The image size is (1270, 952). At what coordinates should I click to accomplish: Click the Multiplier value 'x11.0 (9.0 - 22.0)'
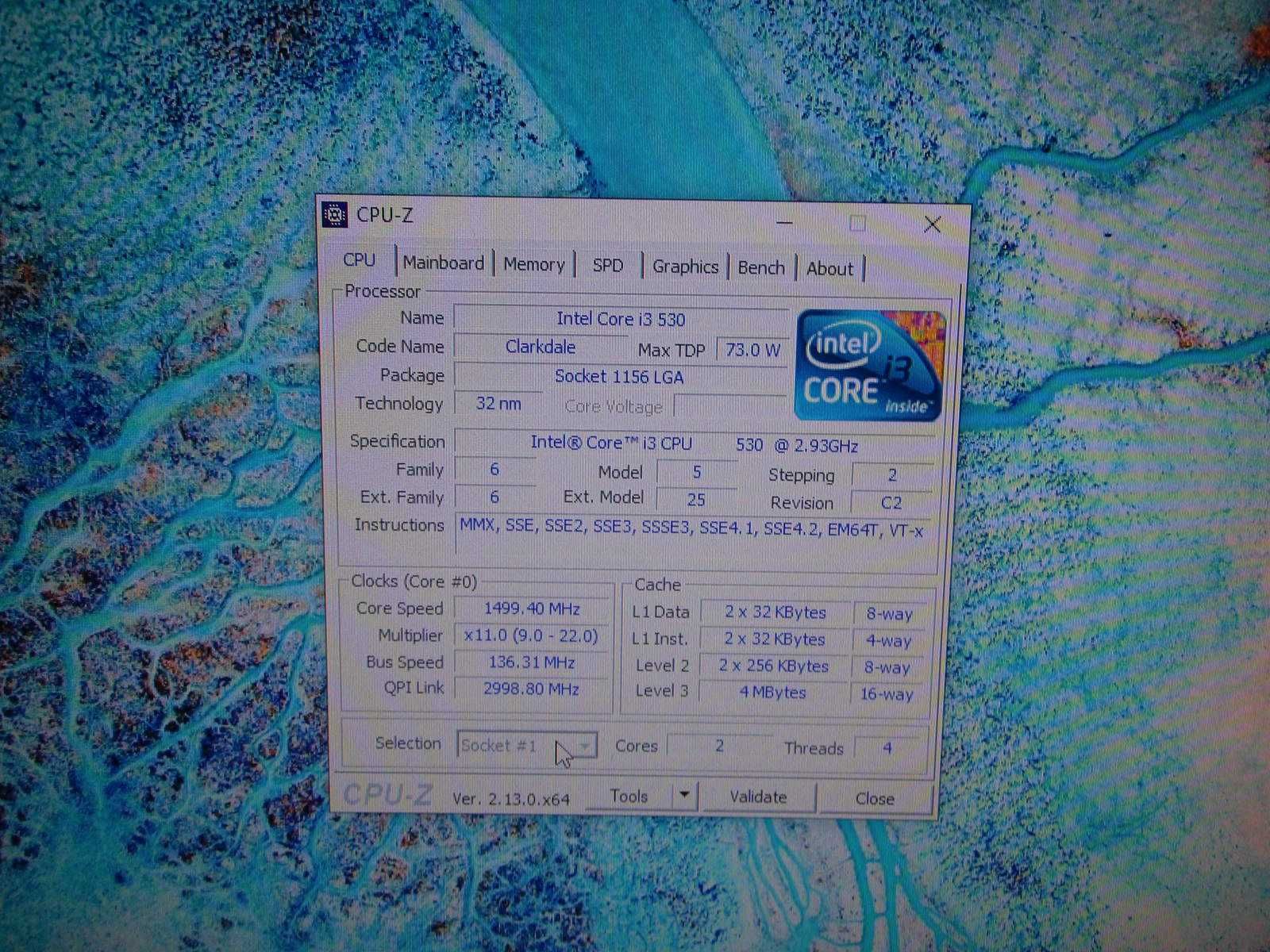click(531, 635)
